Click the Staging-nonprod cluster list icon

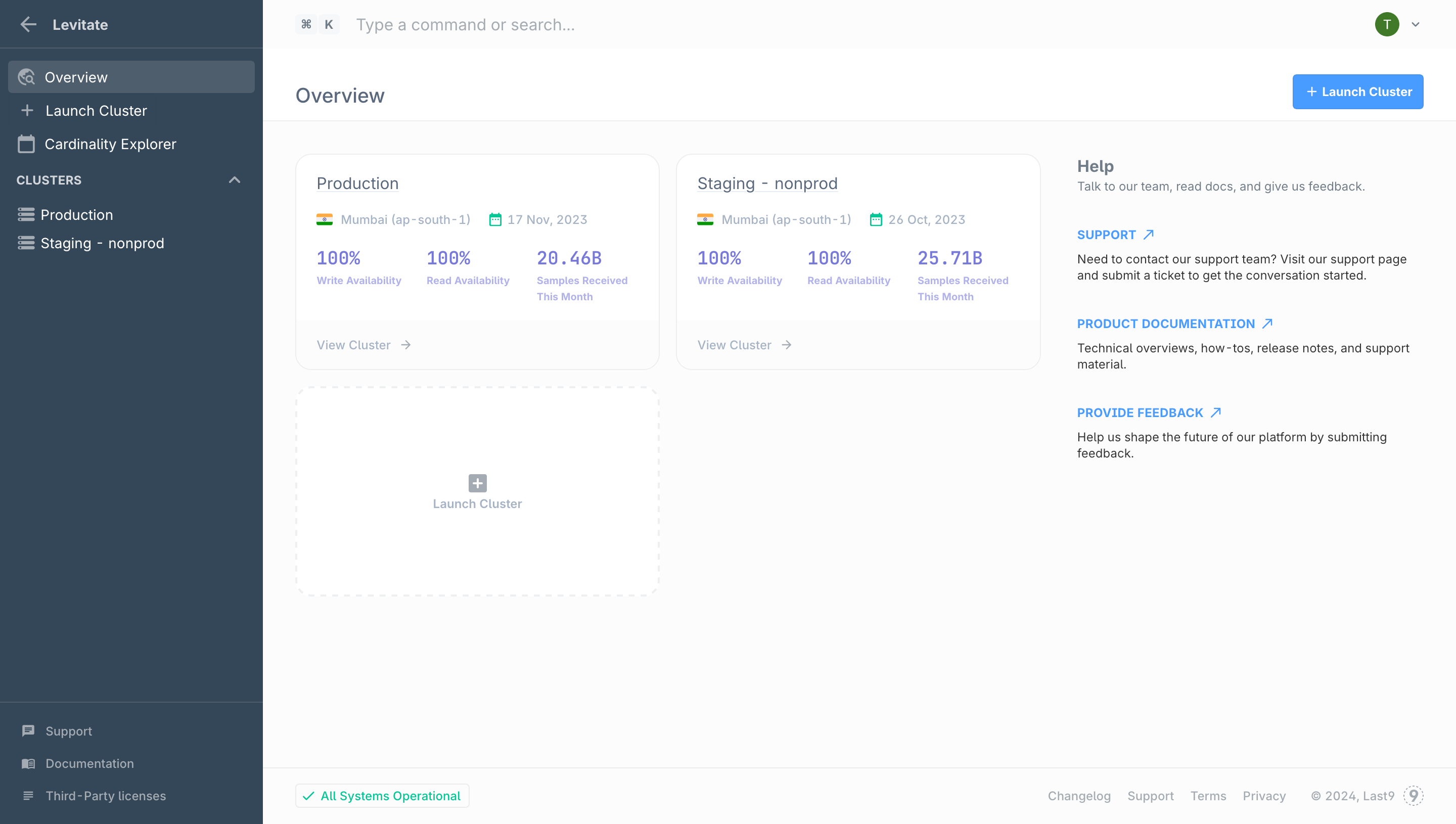tap(26, 242)
